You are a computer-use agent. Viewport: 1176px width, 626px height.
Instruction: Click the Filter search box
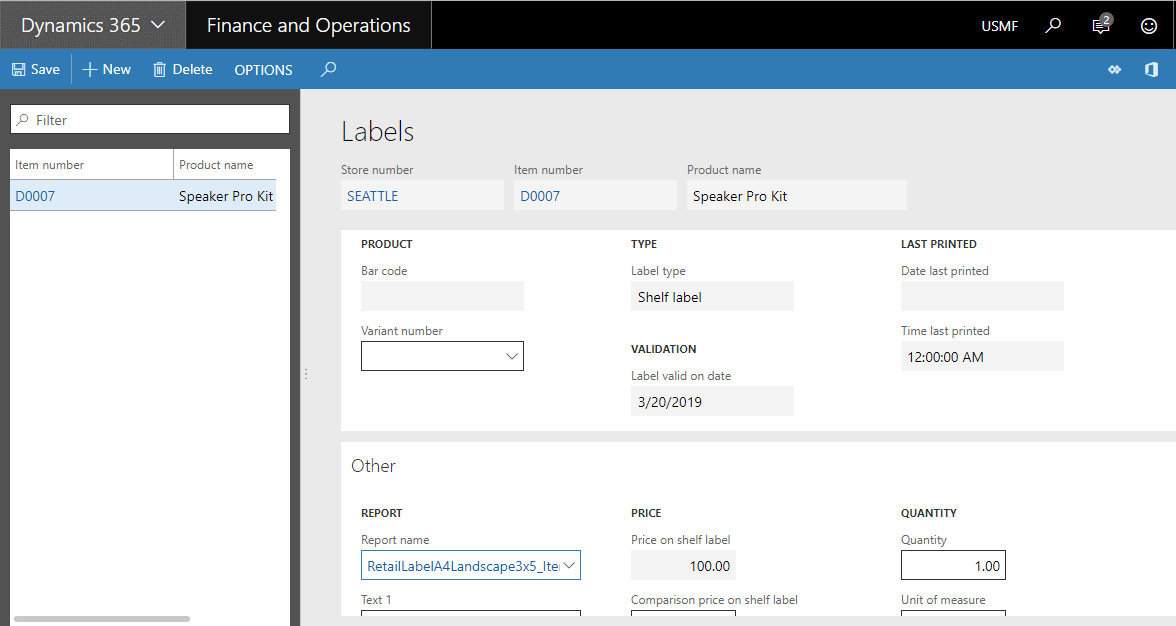click(x=150, y=120)
